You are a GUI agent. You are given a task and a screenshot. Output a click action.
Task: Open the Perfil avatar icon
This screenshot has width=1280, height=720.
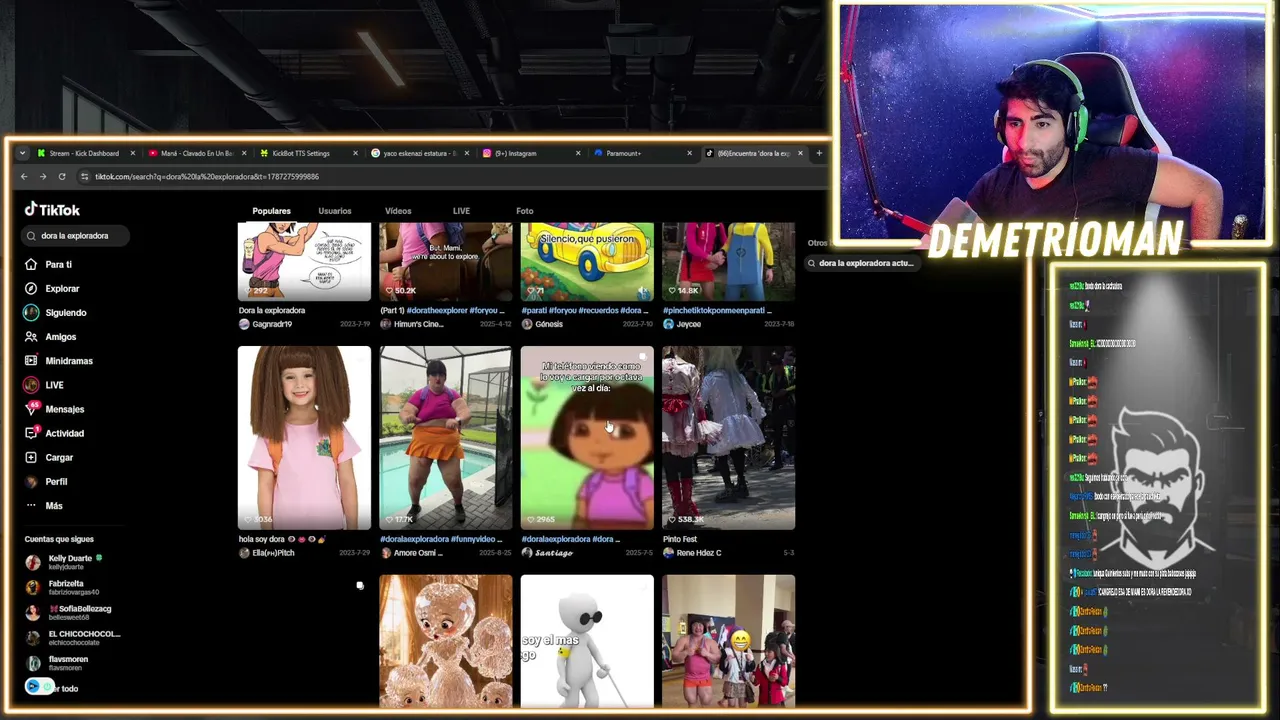tap(31, 481)
